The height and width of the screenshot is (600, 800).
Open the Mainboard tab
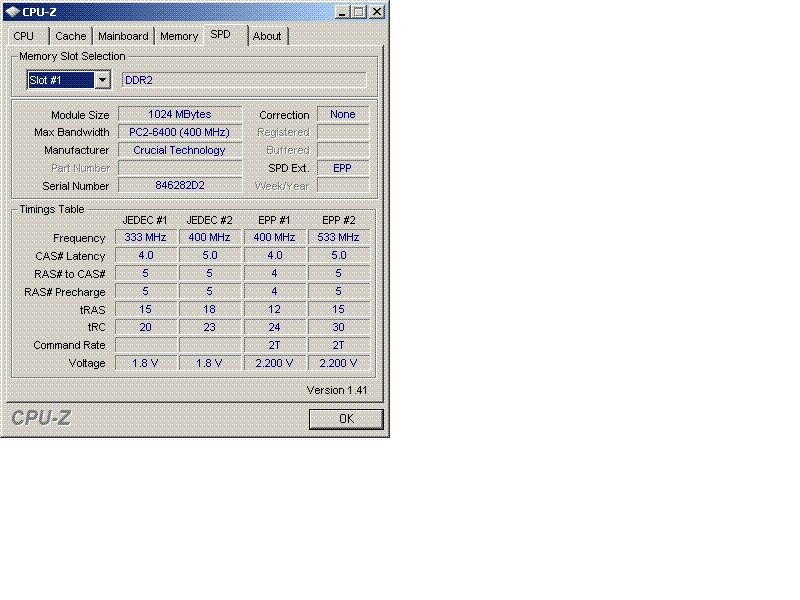coord(123,36)
